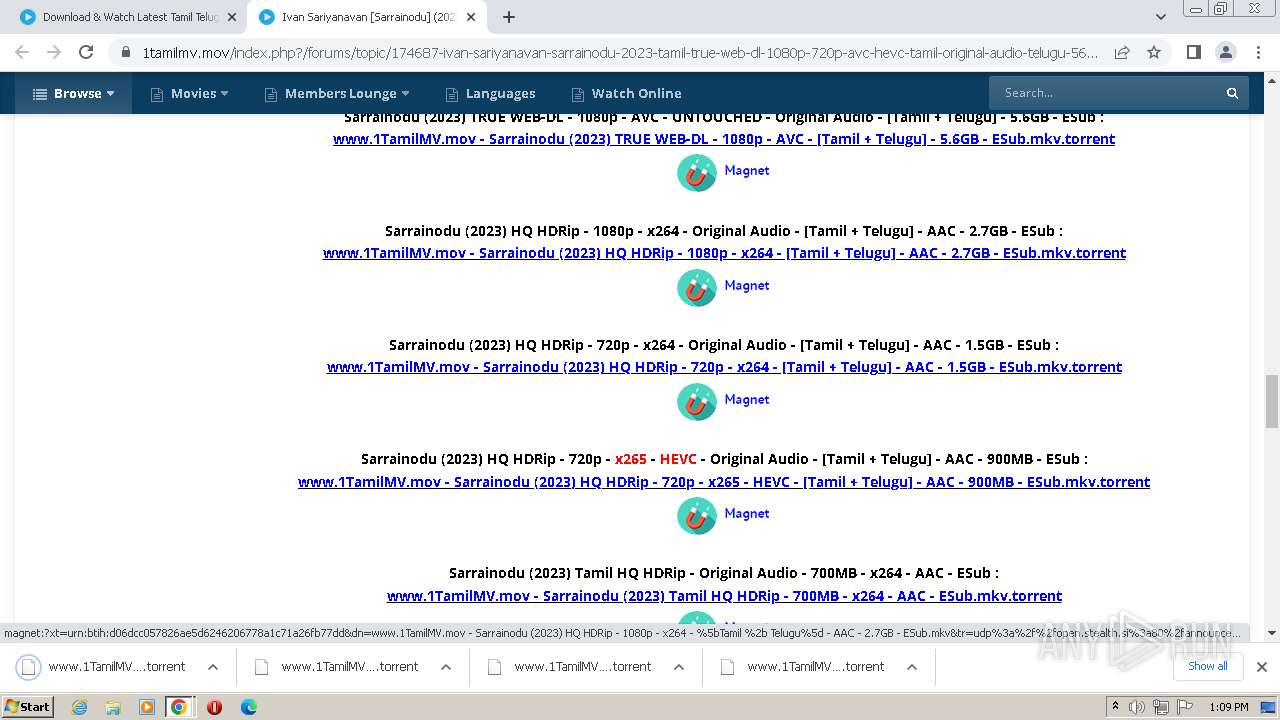Launch Internet Explorer from taskbar
Image resolution: width=1280 pixels, height=720 pixels.
(x=79, y=707)
